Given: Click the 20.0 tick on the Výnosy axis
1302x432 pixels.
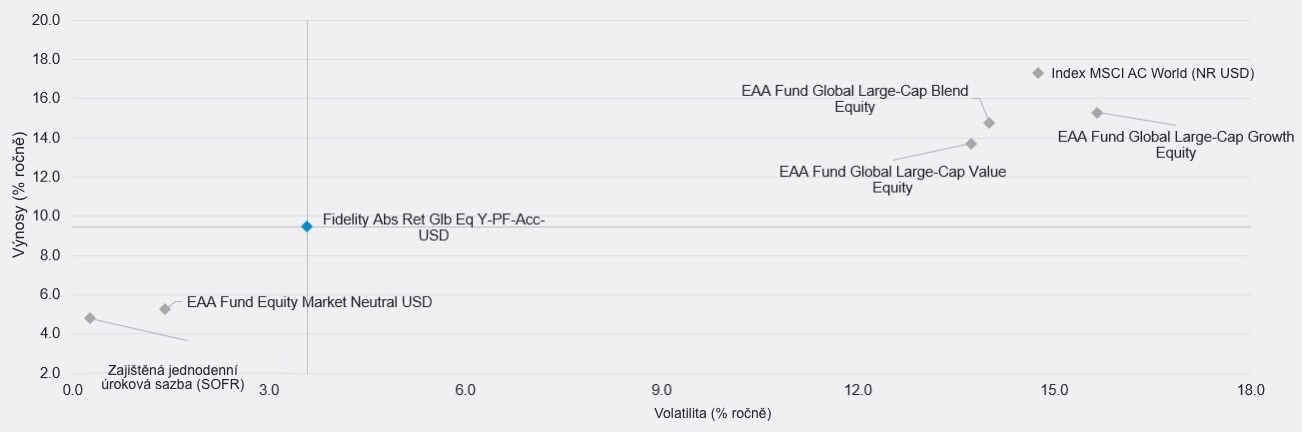Looking at the screenshot, I should pos(47,20).
